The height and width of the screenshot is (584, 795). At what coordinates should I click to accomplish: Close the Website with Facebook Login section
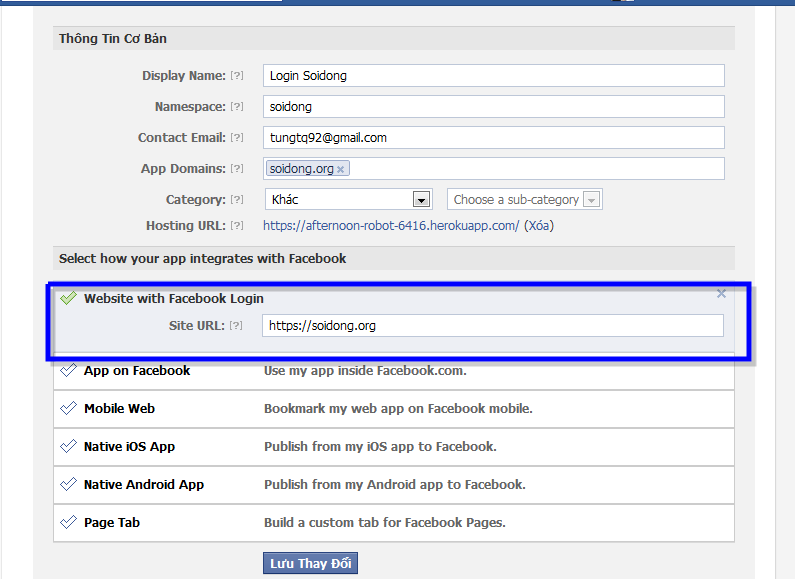[x=722, y=294]
